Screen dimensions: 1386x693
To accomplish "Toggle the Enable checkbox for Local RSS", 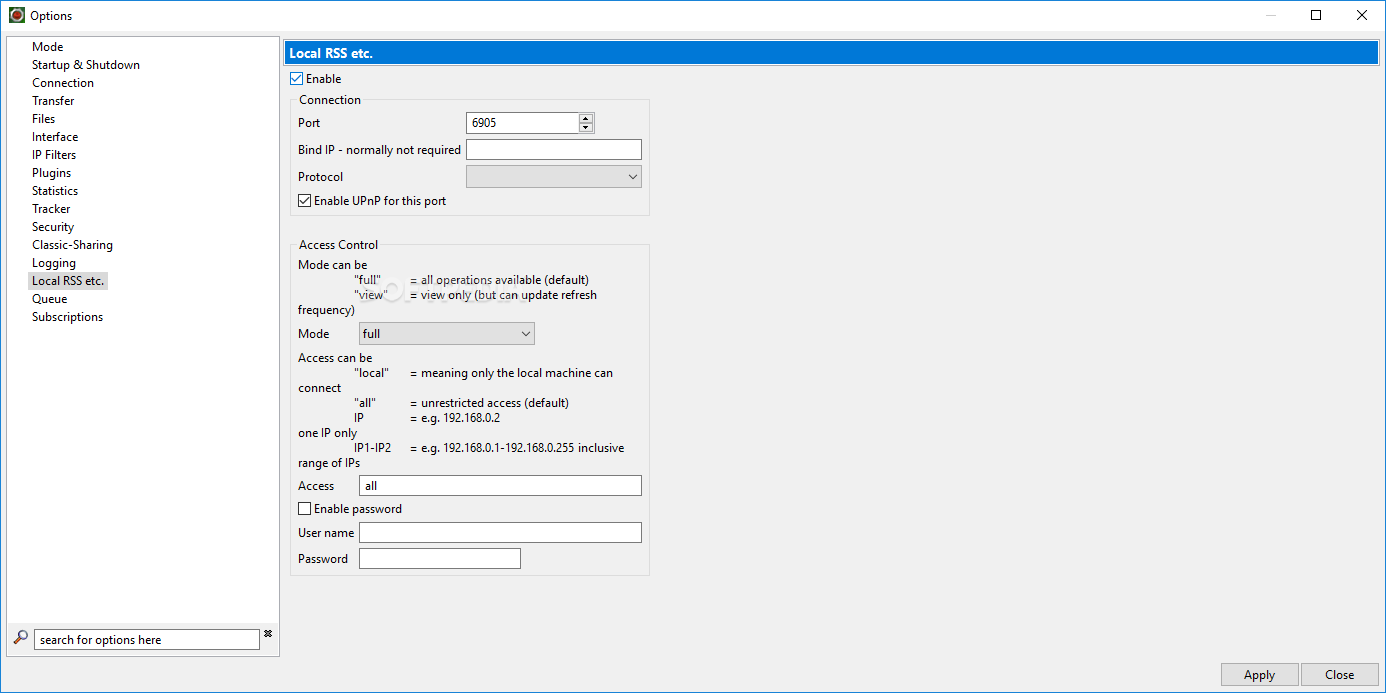I will [296, 79].
